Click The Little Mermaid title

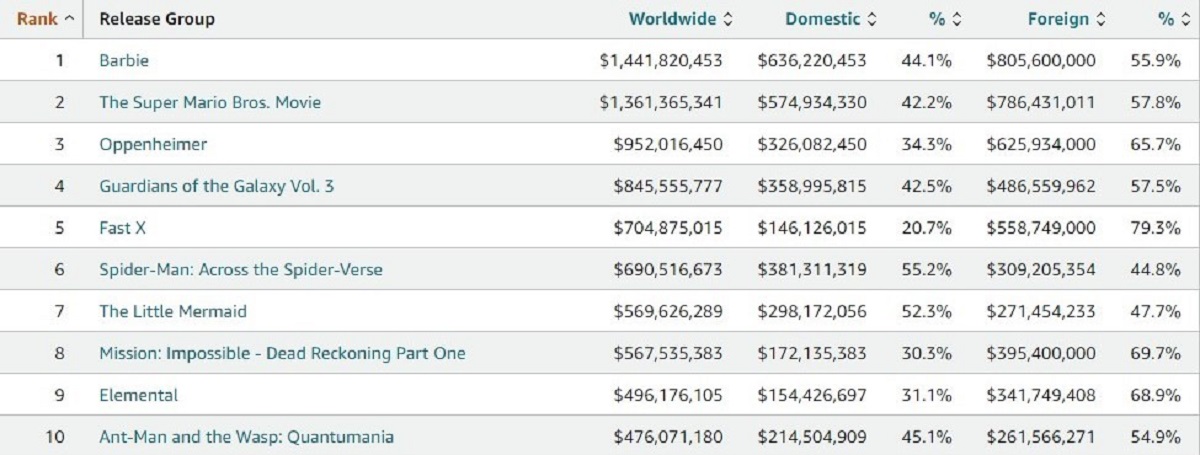172,311
